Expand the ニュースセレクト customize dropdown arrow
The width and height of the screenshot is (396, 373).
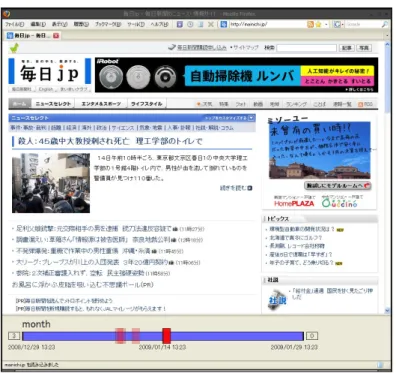pos(251,118)
